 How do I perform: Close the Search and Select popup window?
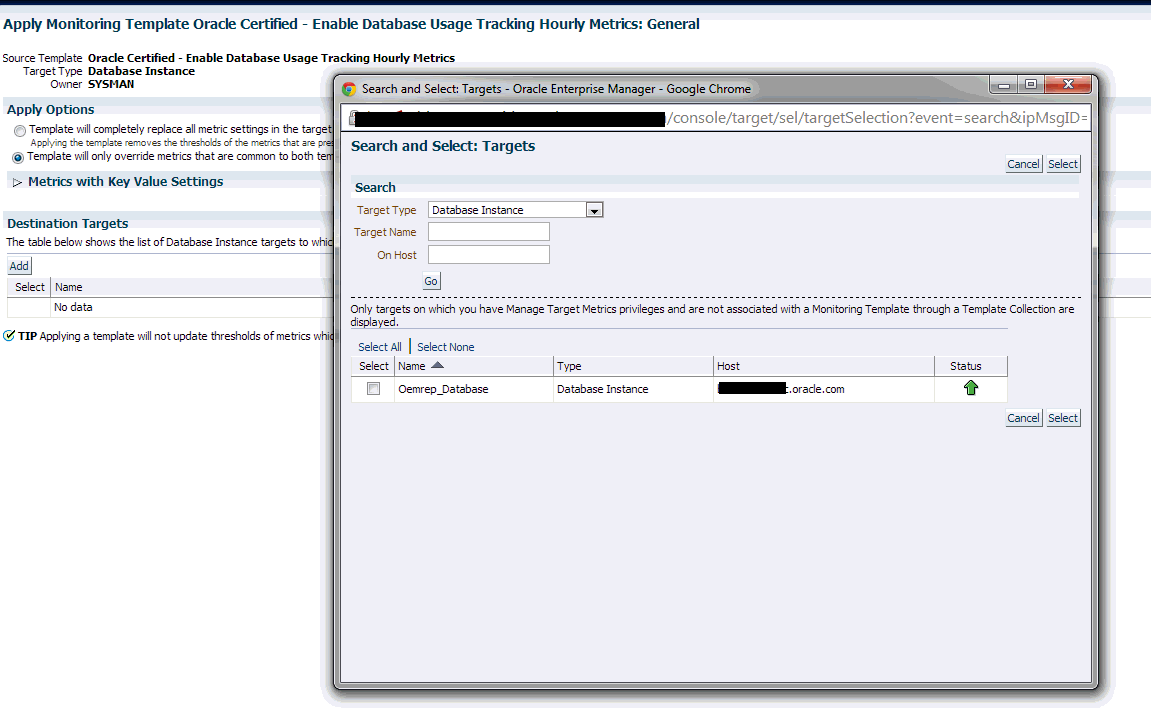[1068, 84]
